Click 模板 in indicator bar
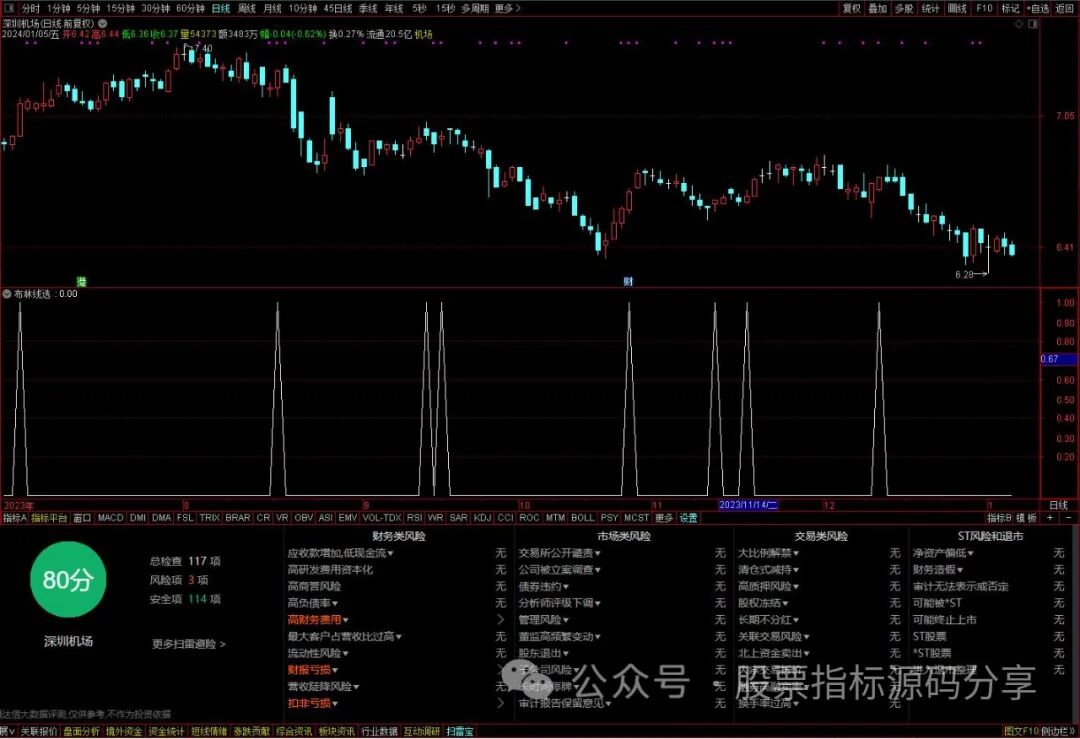The height and width of the screenshot is (739, 1080). click(1026, 518)
